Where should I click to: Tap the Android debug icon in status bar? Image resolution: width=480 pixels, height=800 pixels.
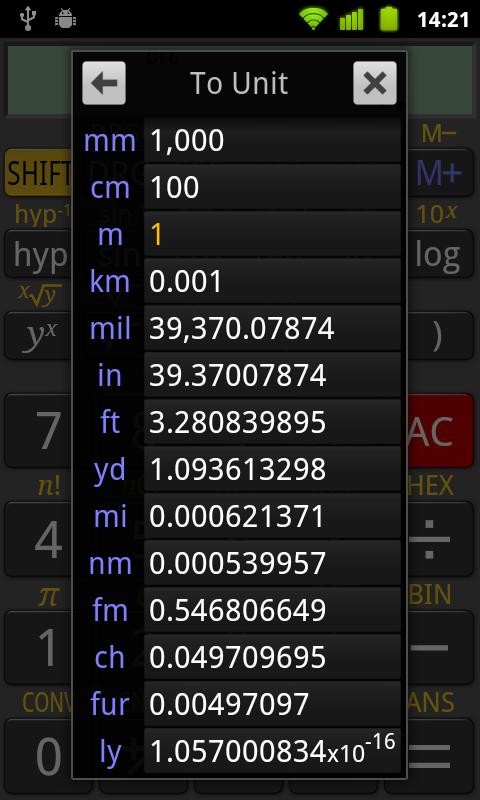(x=65, y=19)
